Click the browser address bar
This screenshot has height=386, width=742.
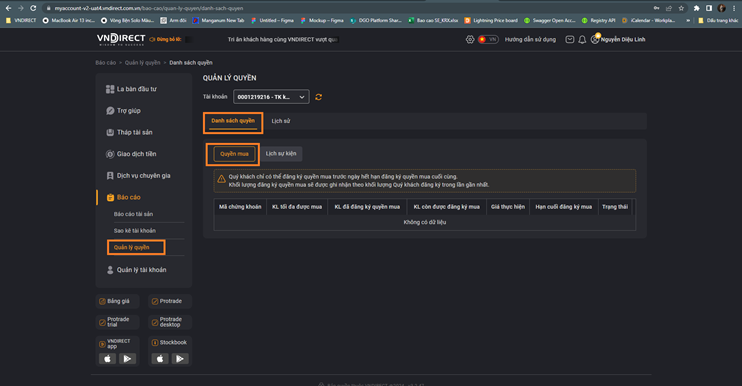point(350,8)
